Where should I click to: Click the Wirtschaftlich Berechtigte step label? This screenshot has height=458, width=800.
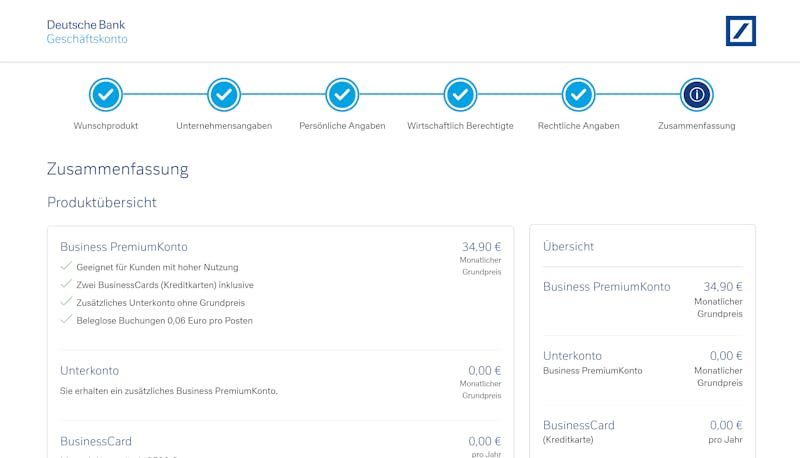pyautogui.click(x=460, y=126)
